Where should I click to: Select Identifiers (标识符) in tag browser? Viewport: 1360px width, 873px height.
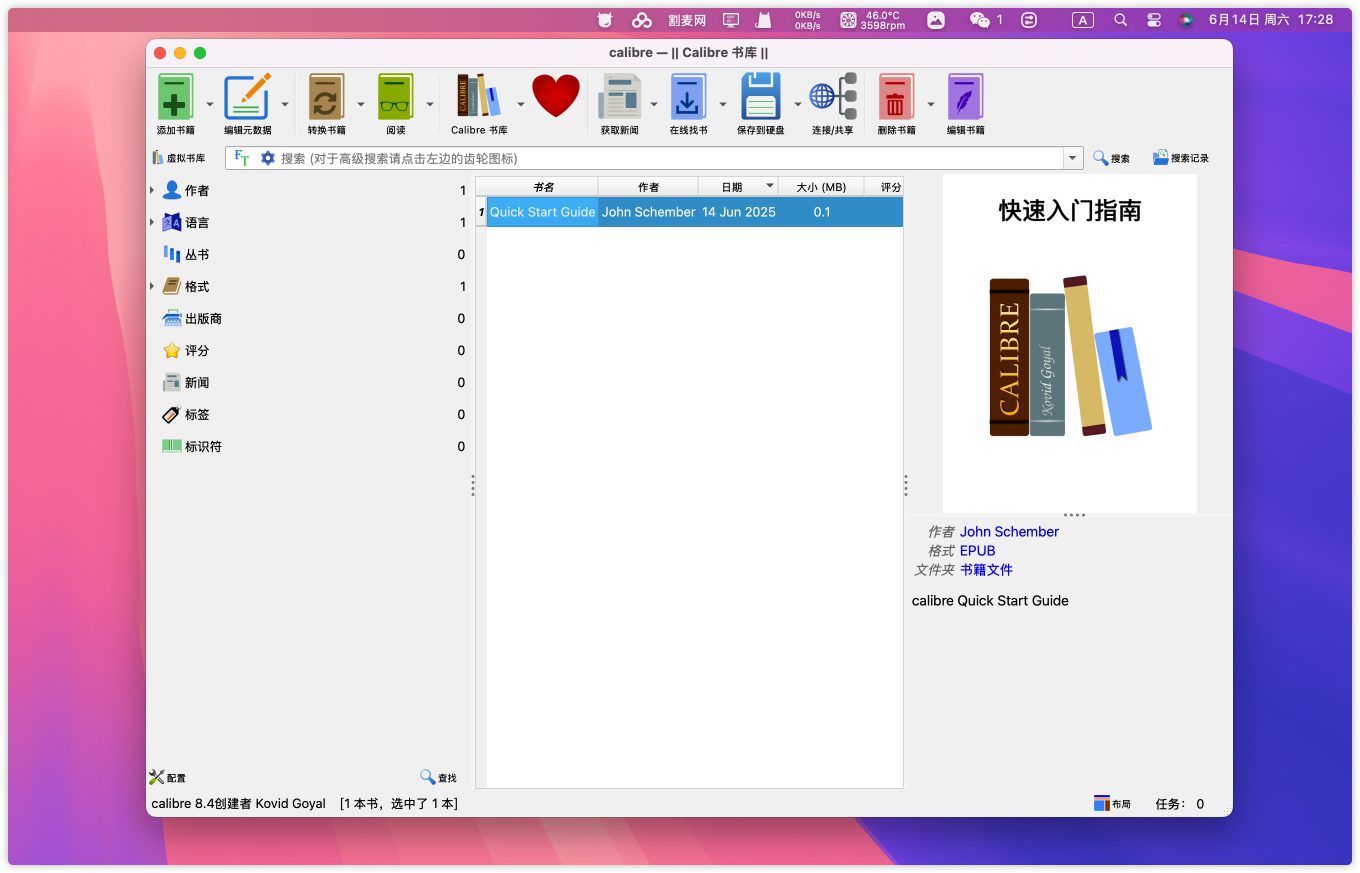(203, 447)
